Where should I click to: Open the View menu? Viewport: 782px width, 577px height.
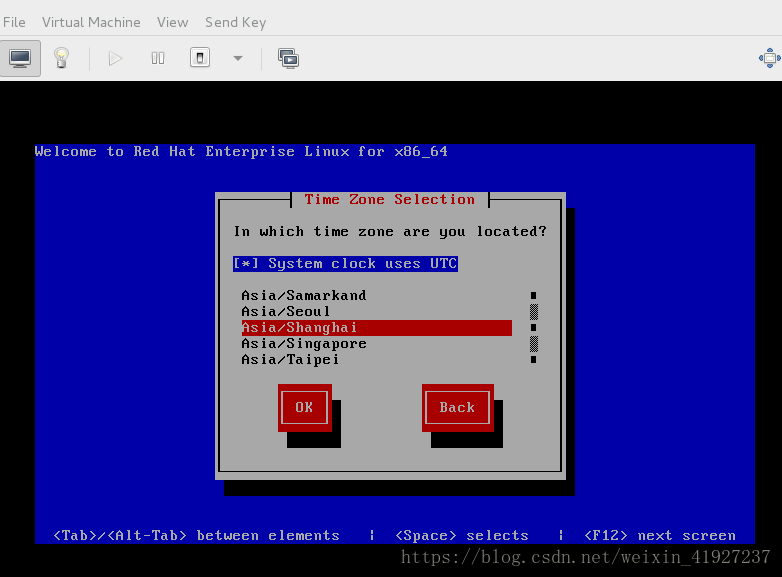172,22
